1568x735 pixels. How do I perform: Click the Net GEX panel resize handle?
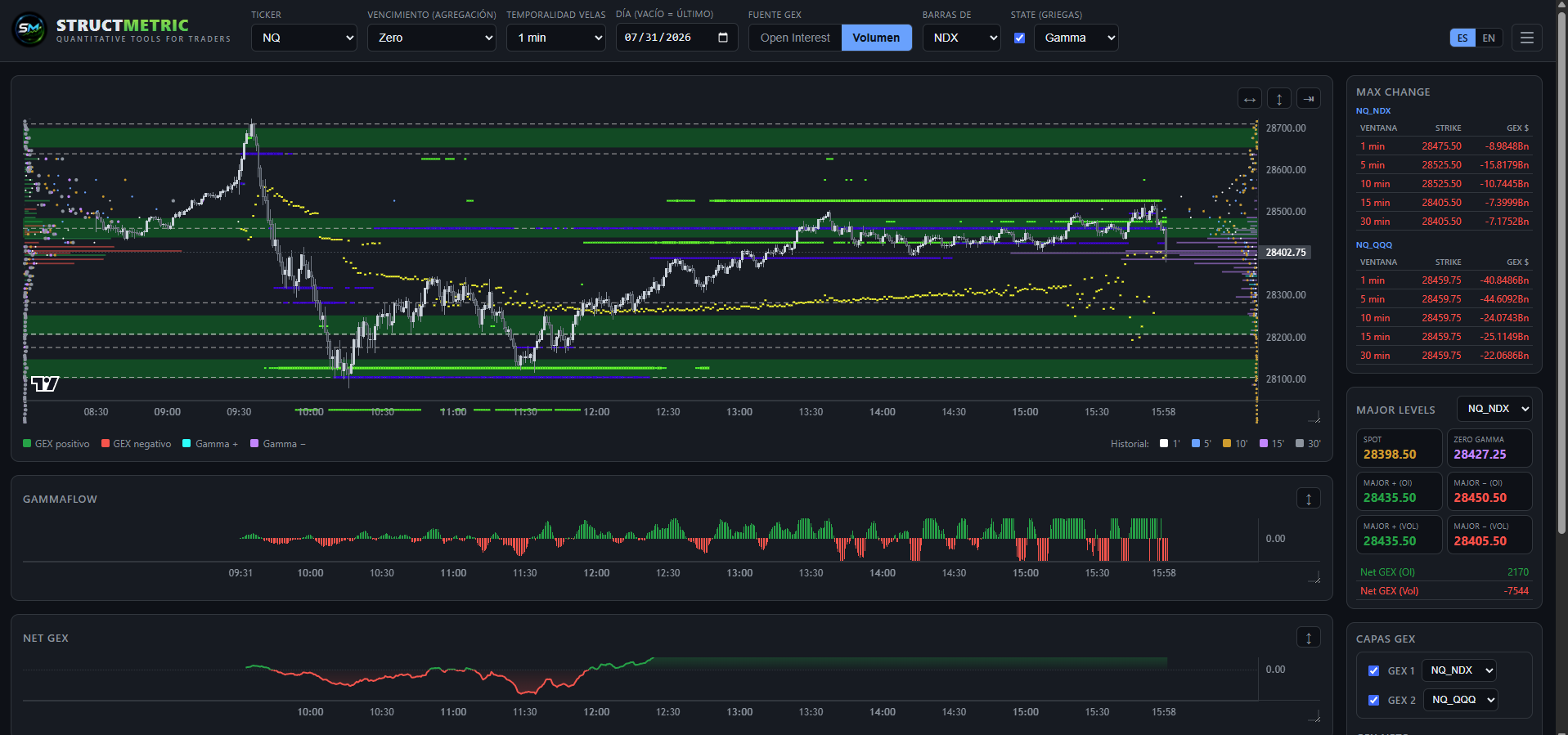pyautogui.click(x=1314, y=717)
